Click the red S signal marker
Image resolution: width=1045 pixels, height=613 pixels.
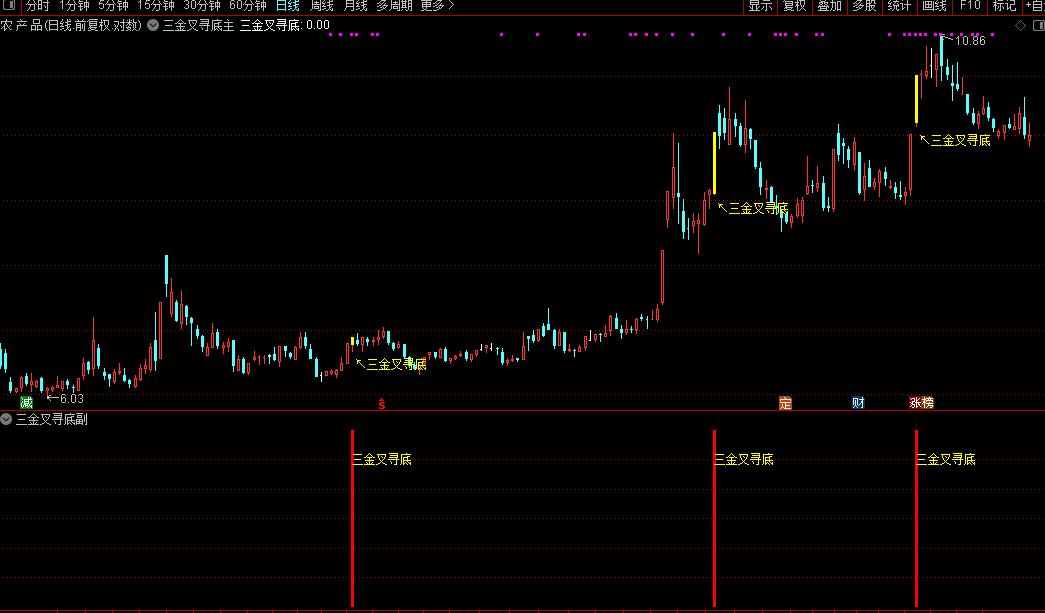(382, 403)
